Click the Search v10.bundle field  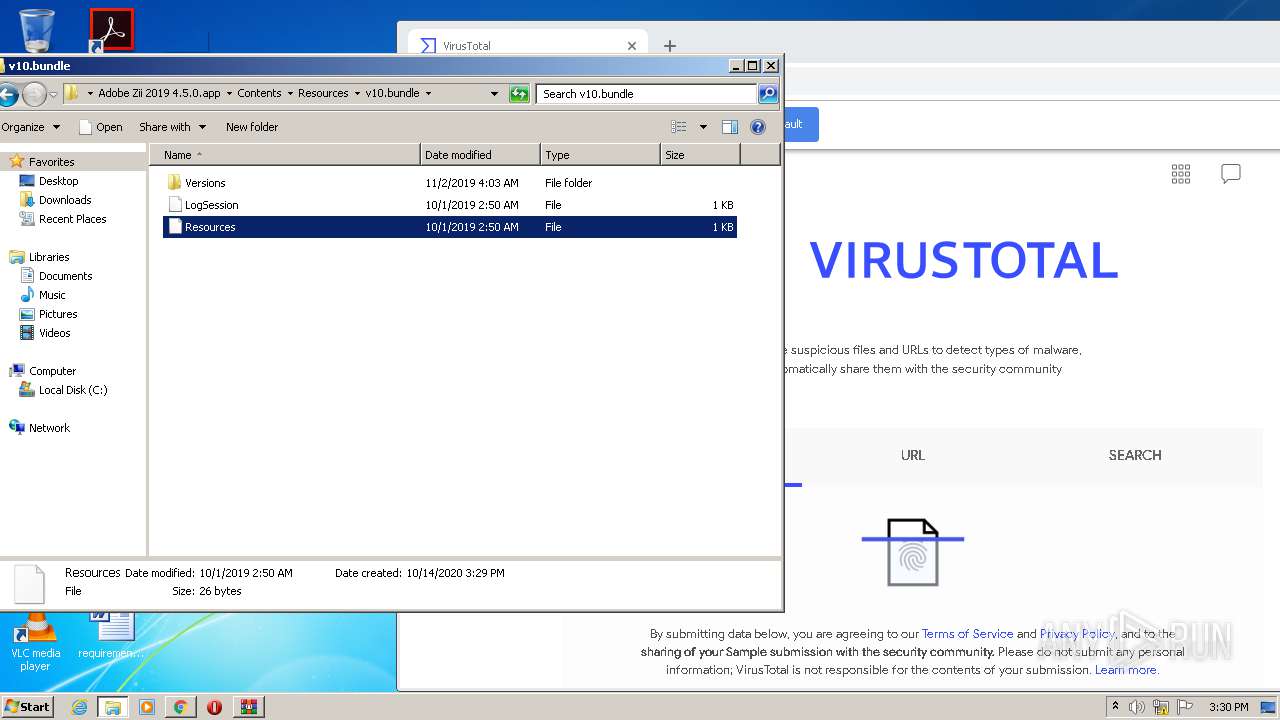point(646,94)
